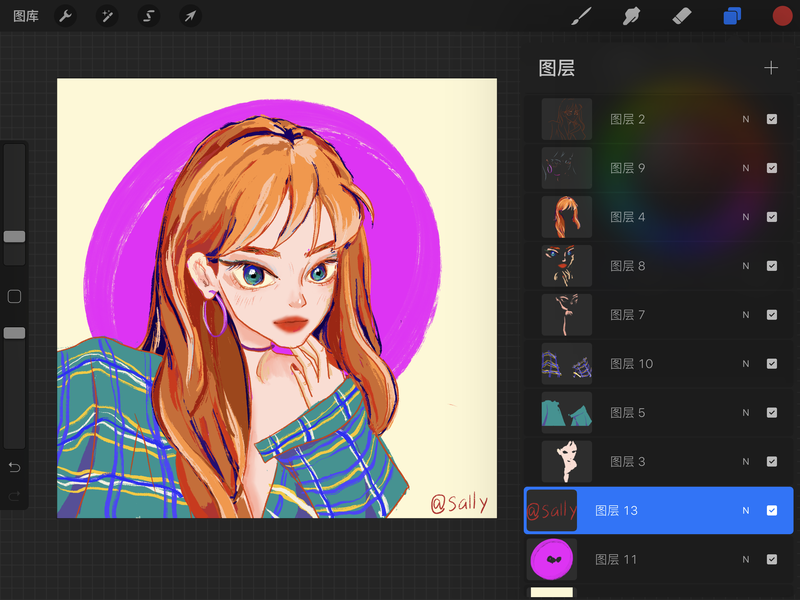
Task: Select the Brush paint tool
Action: (x=581, y=16)
